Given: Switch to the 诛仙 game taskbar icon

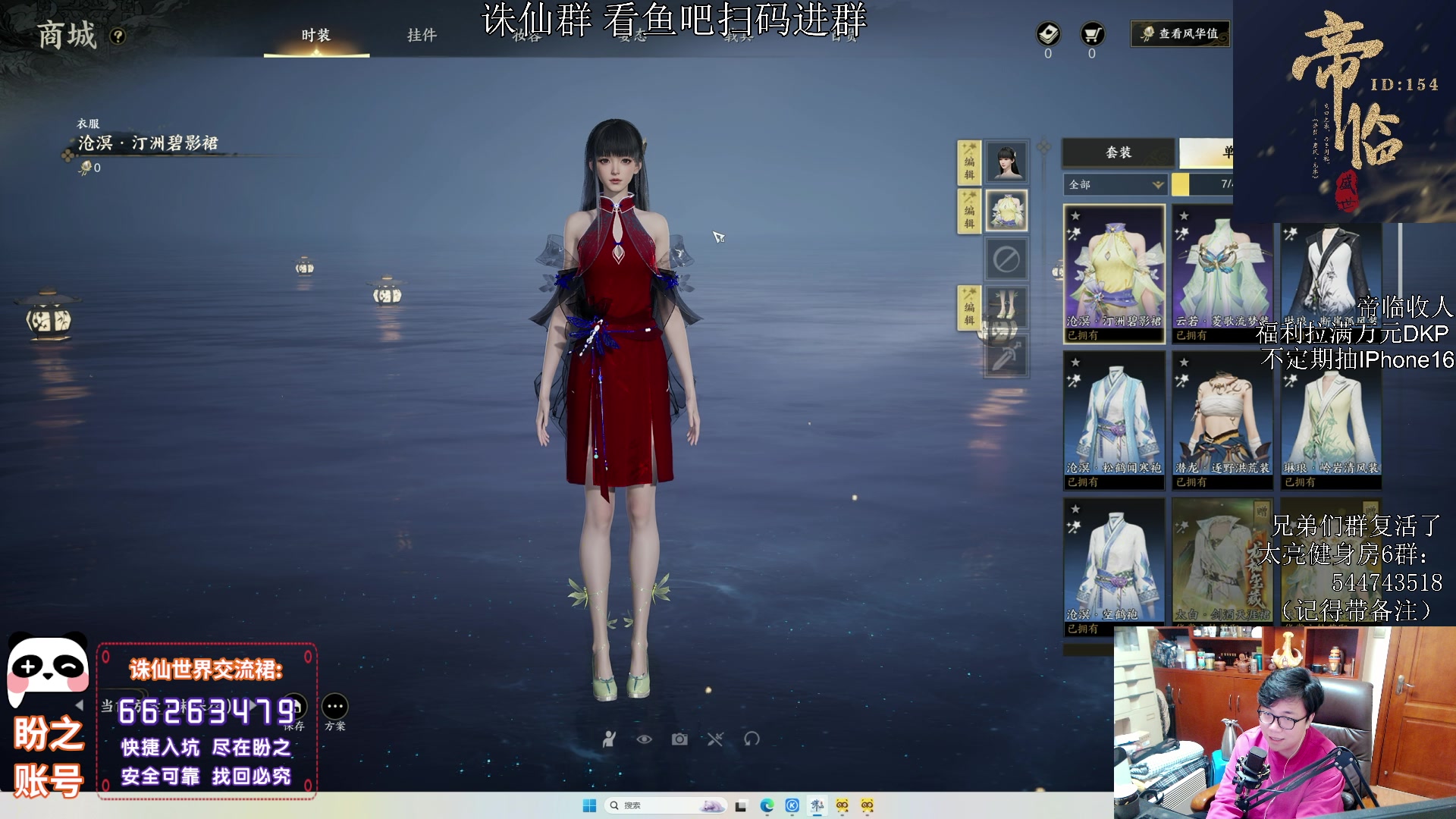Looking at the screenshot, I should pyautogui.click(x=817, y=805).
